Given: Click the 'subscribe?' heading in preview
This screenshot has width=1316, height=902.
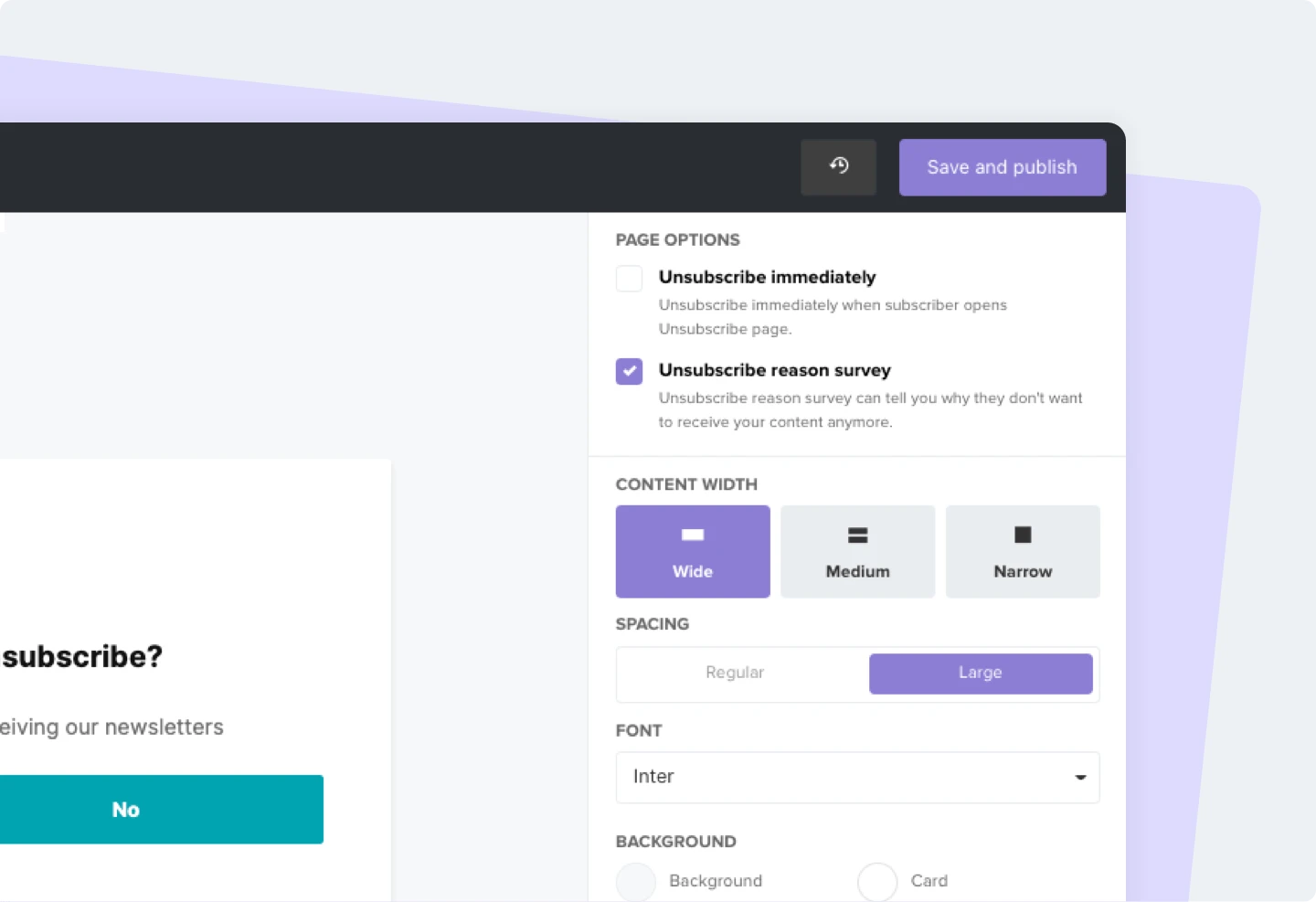Looking at the screenshot, I should [x=81, y=656].
